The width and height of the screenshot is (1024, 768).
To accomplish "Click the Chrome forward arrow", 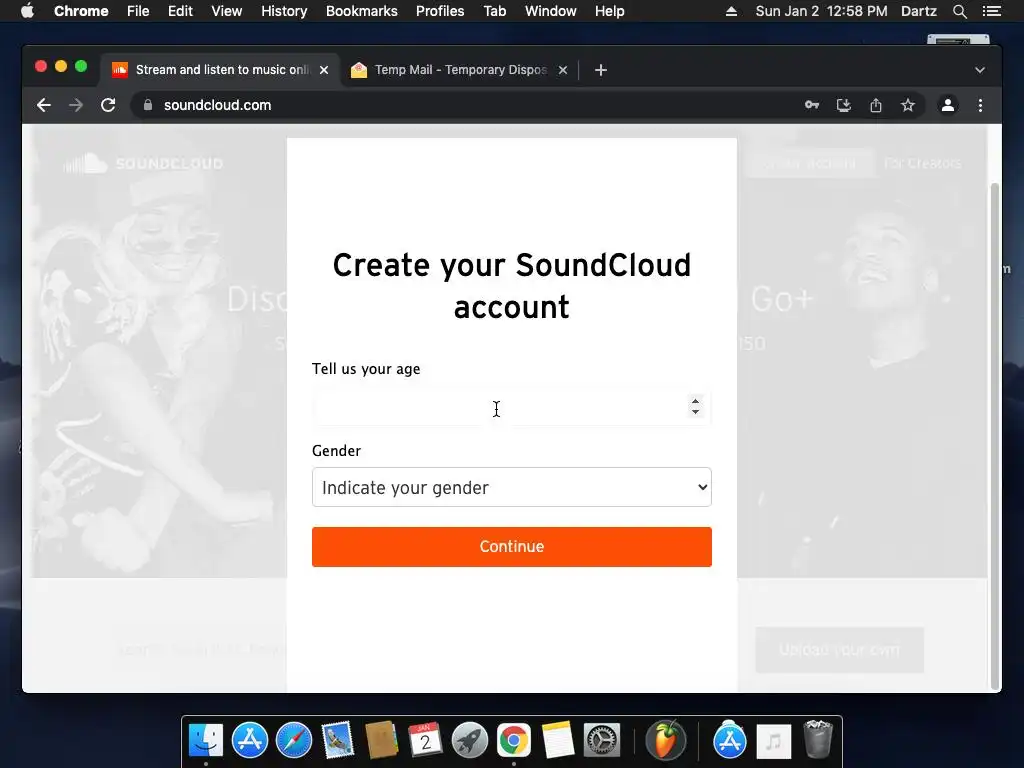I will point(76,105).
